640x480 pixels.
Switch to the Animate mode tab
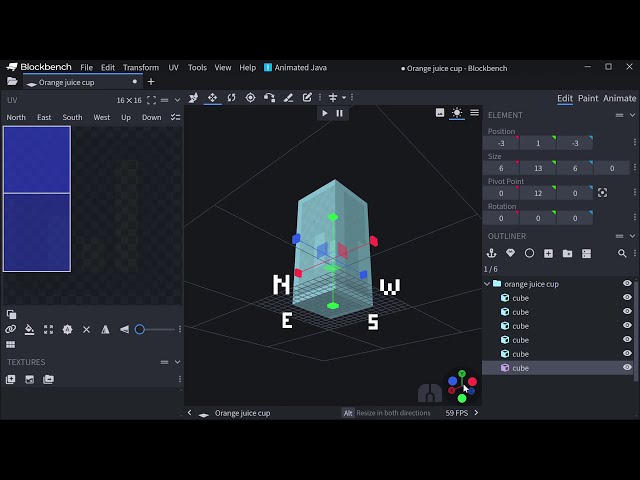click(620, 98)
